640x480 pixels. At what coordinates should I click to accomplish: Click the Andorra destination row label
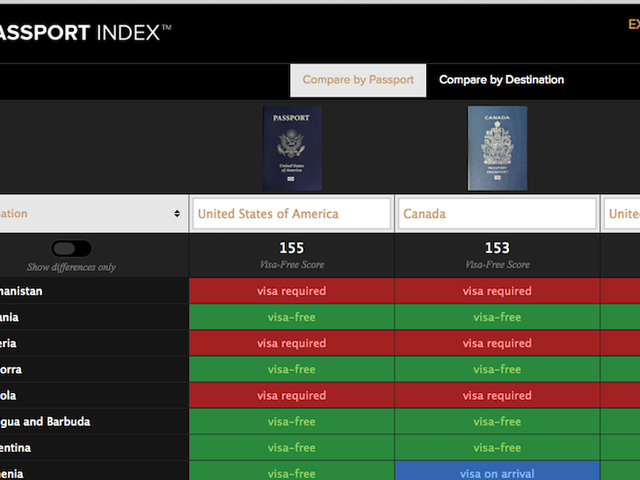[x=11, y=369]
